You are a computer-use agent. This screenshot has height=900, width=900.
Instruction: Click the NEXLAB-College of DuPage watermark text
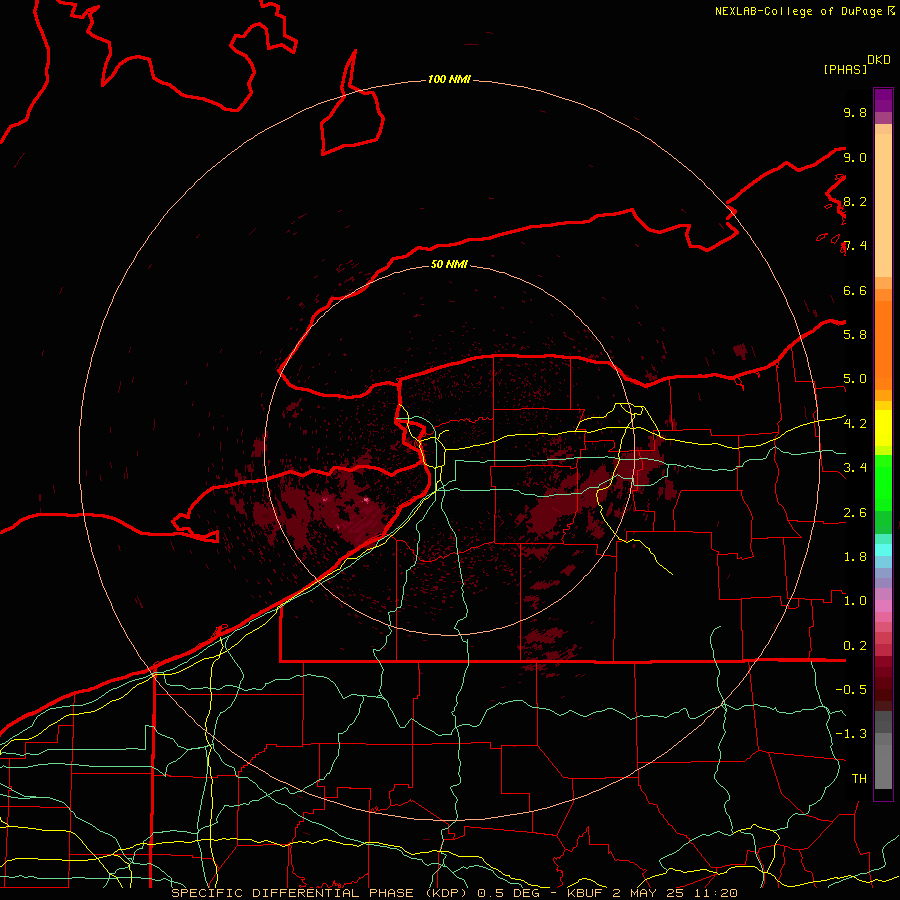(804, 11)
